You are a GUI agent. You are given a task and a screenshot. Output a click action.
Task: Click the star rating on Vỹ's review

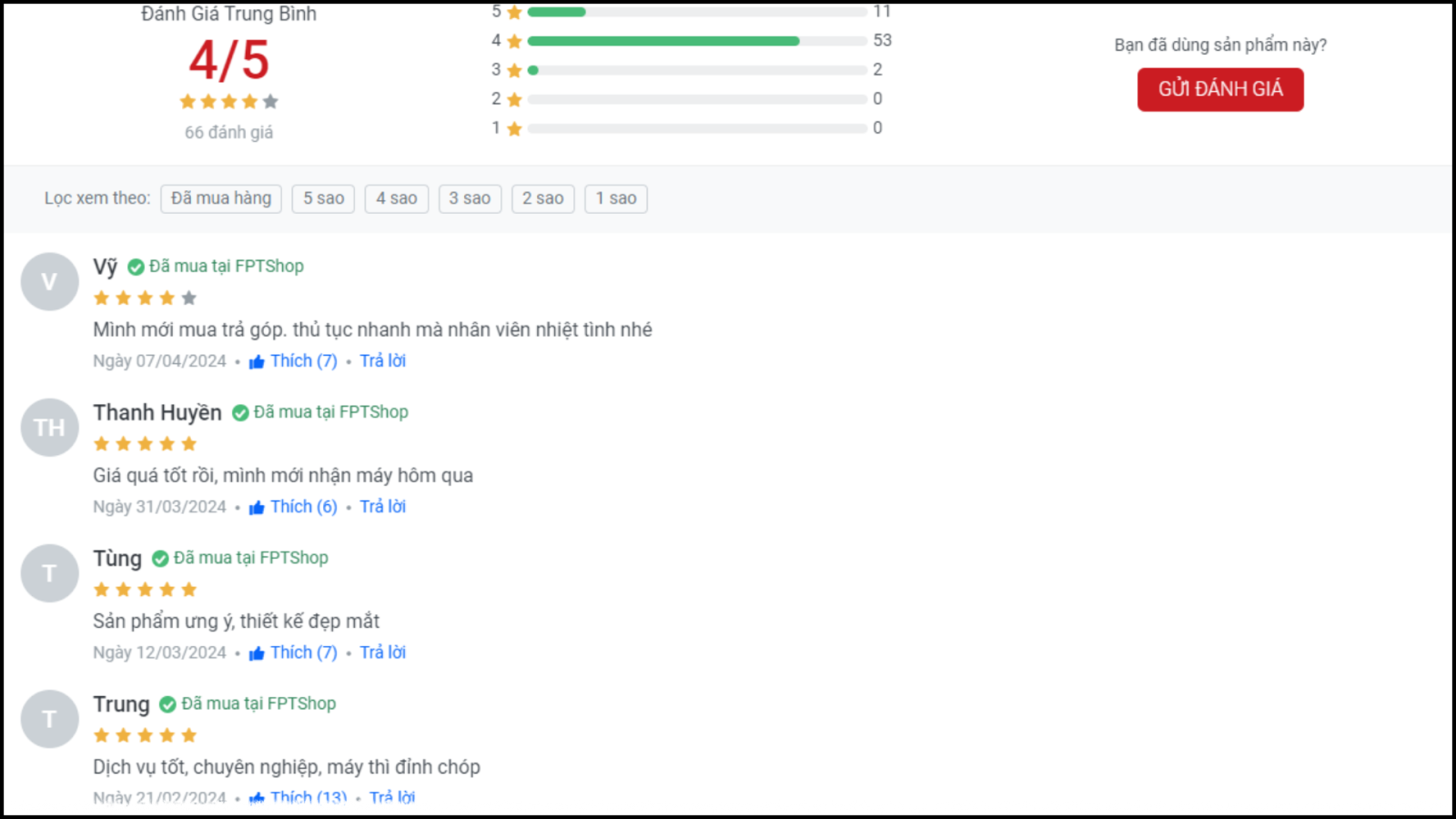145,298
